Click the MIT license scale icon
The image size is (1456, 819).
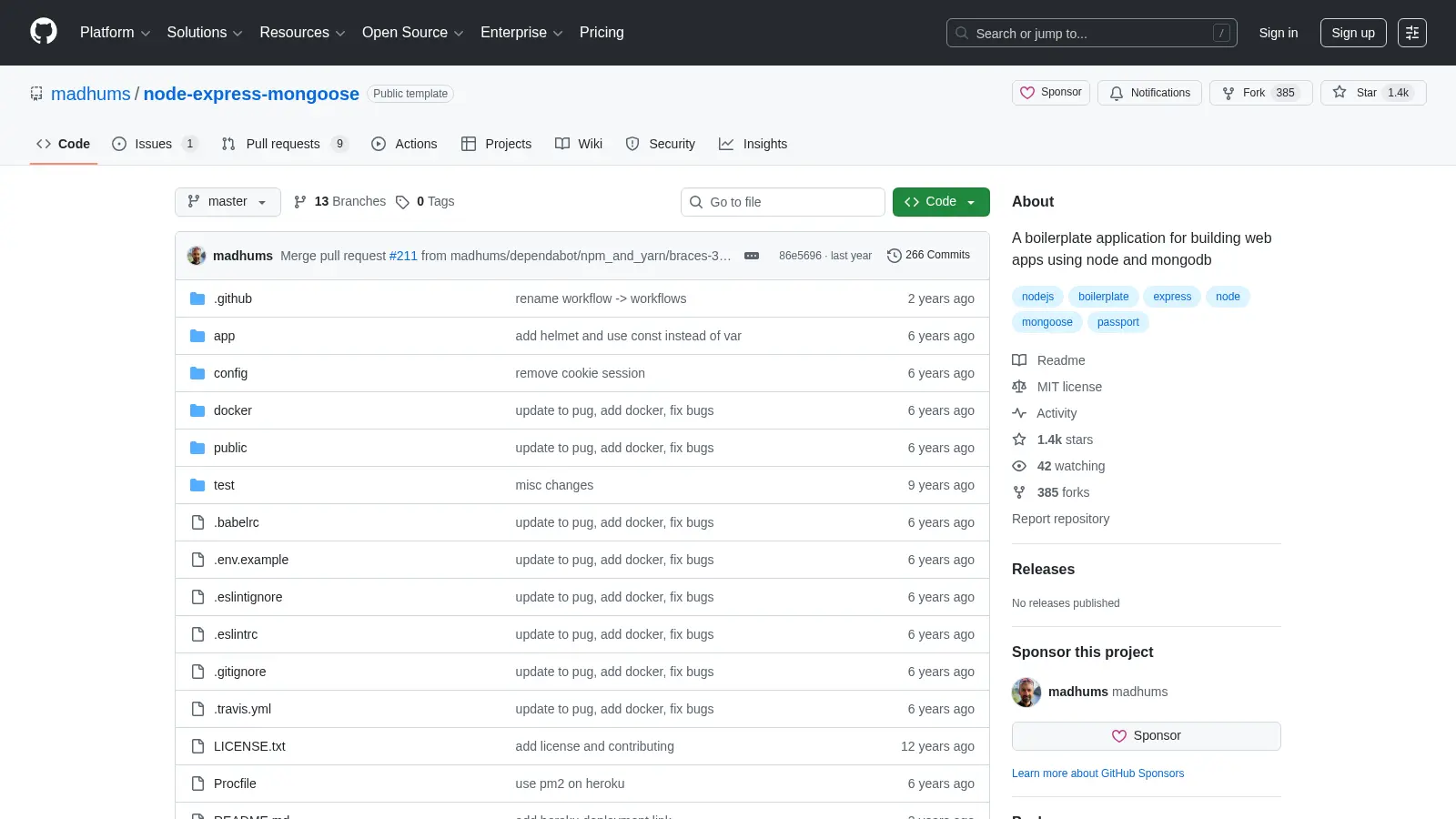tap(1019, 387)
